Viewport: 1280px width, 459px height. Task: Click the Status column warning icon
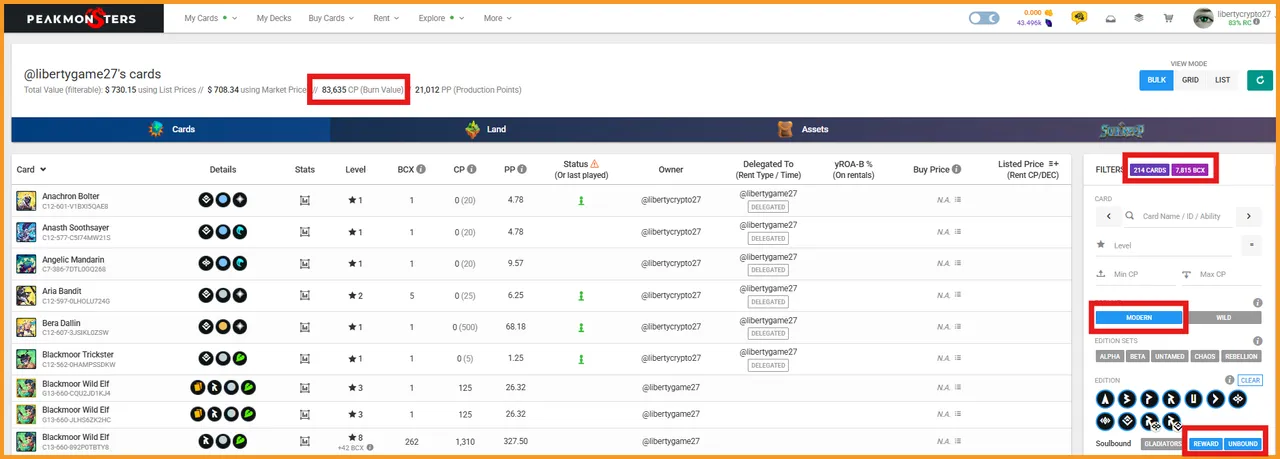coord(595,164)
